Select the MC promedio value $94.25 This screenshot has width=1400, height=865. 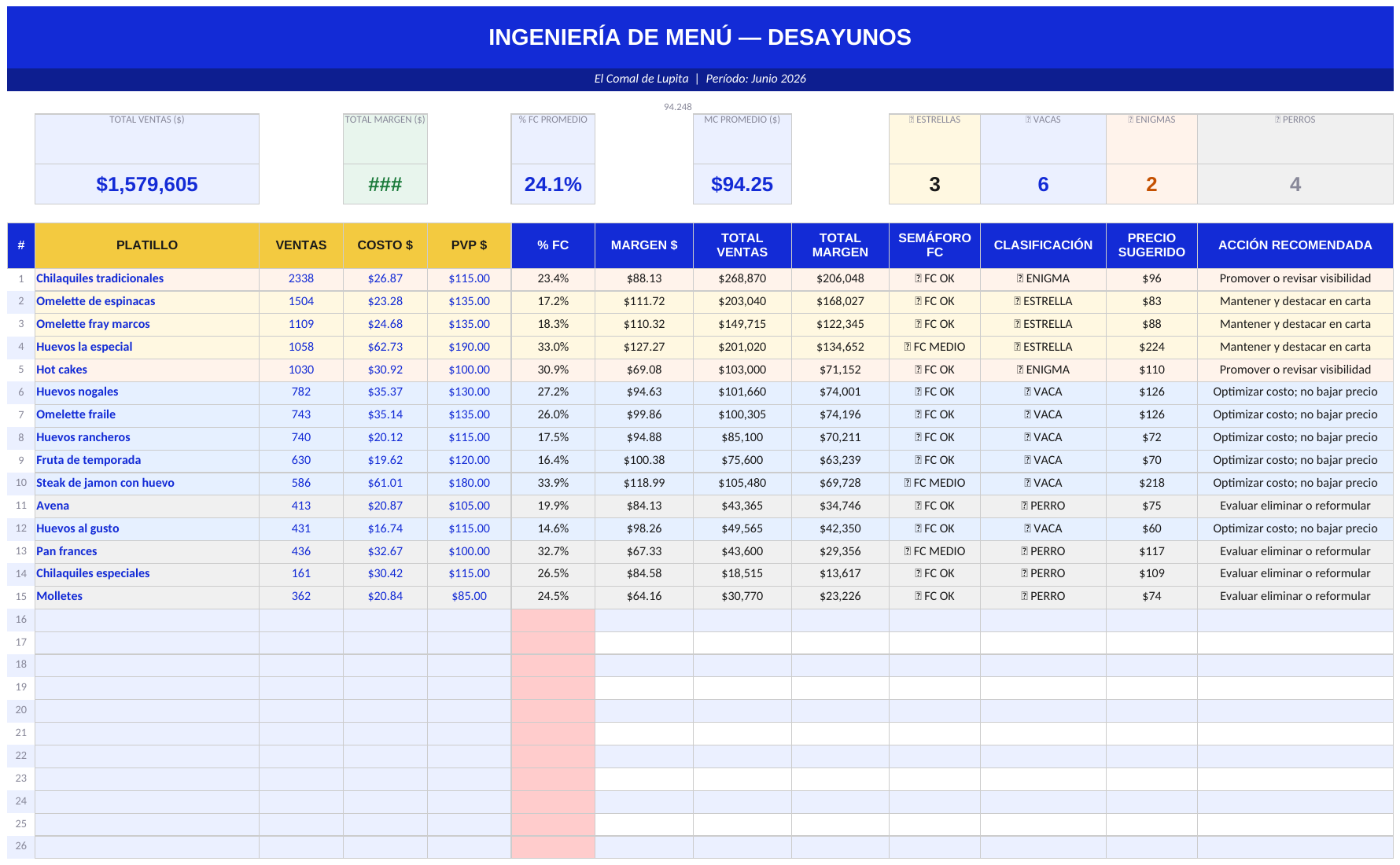(x=742, y=184)
